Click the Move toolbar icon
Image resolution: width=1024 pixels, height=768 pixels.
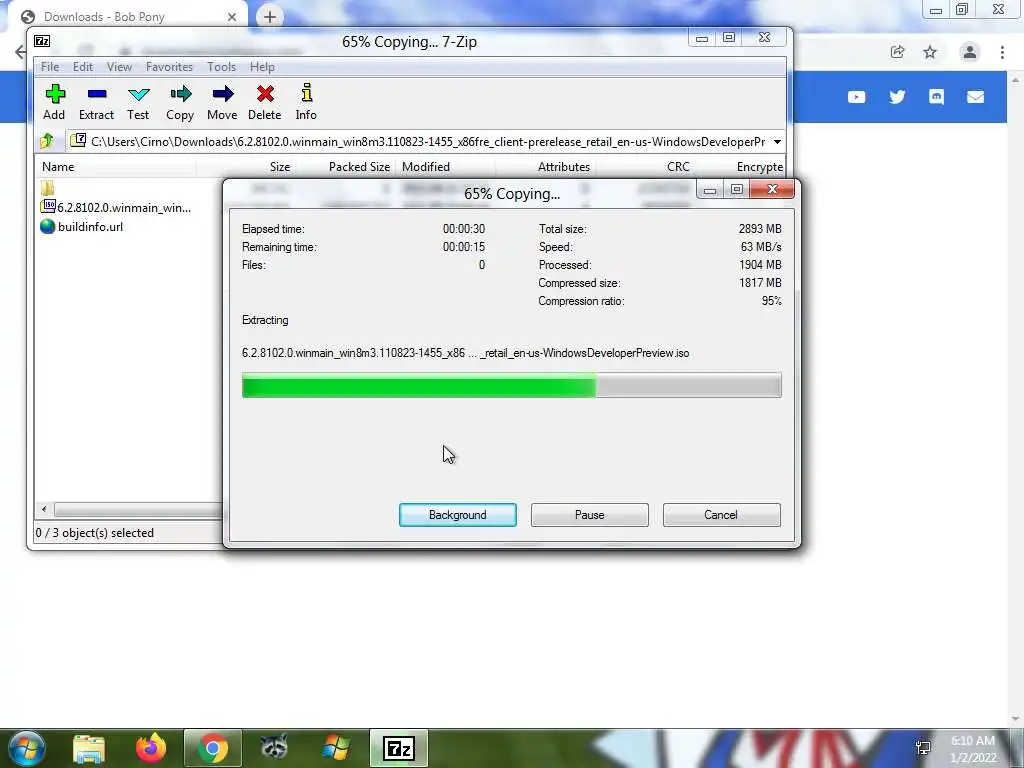tap(222, 101)
